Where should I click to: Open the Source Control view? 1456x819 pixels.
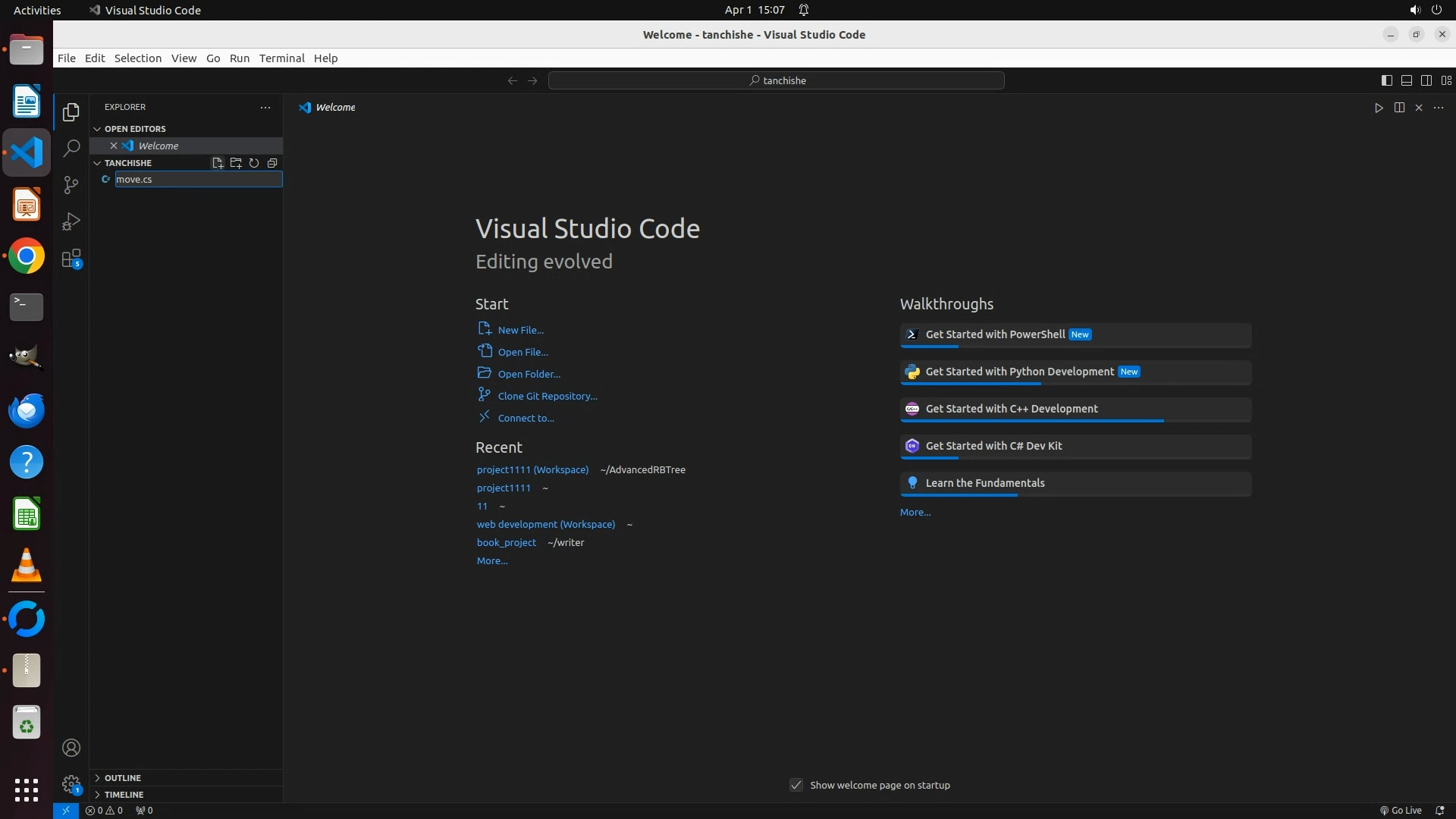pos(71,185)
